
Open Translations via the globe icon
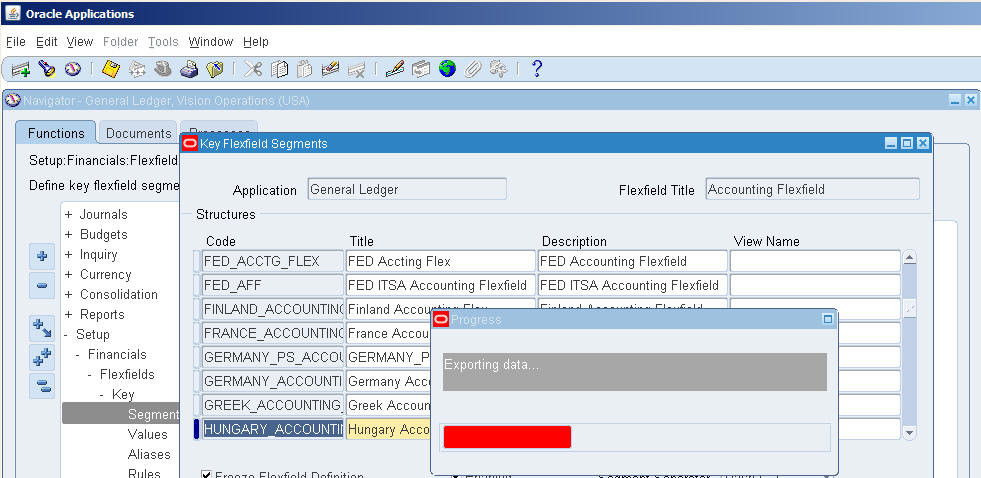pos(447,69)
